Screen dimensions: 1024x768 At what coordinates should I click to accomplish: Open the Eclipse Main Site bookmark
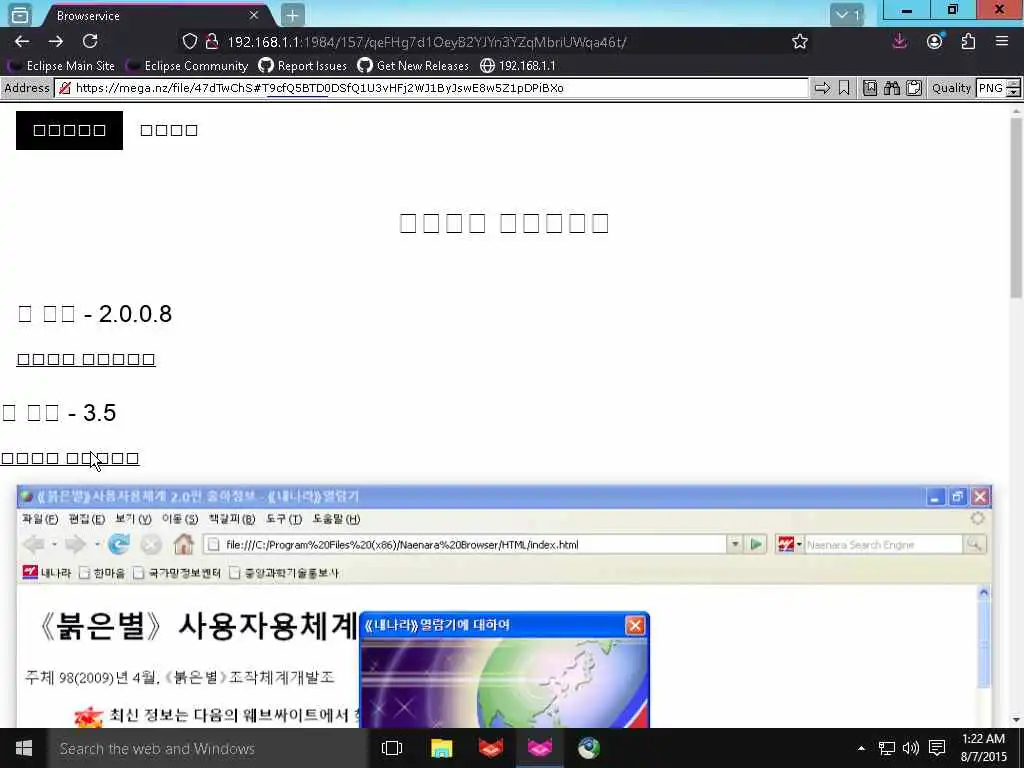[61, 66]
